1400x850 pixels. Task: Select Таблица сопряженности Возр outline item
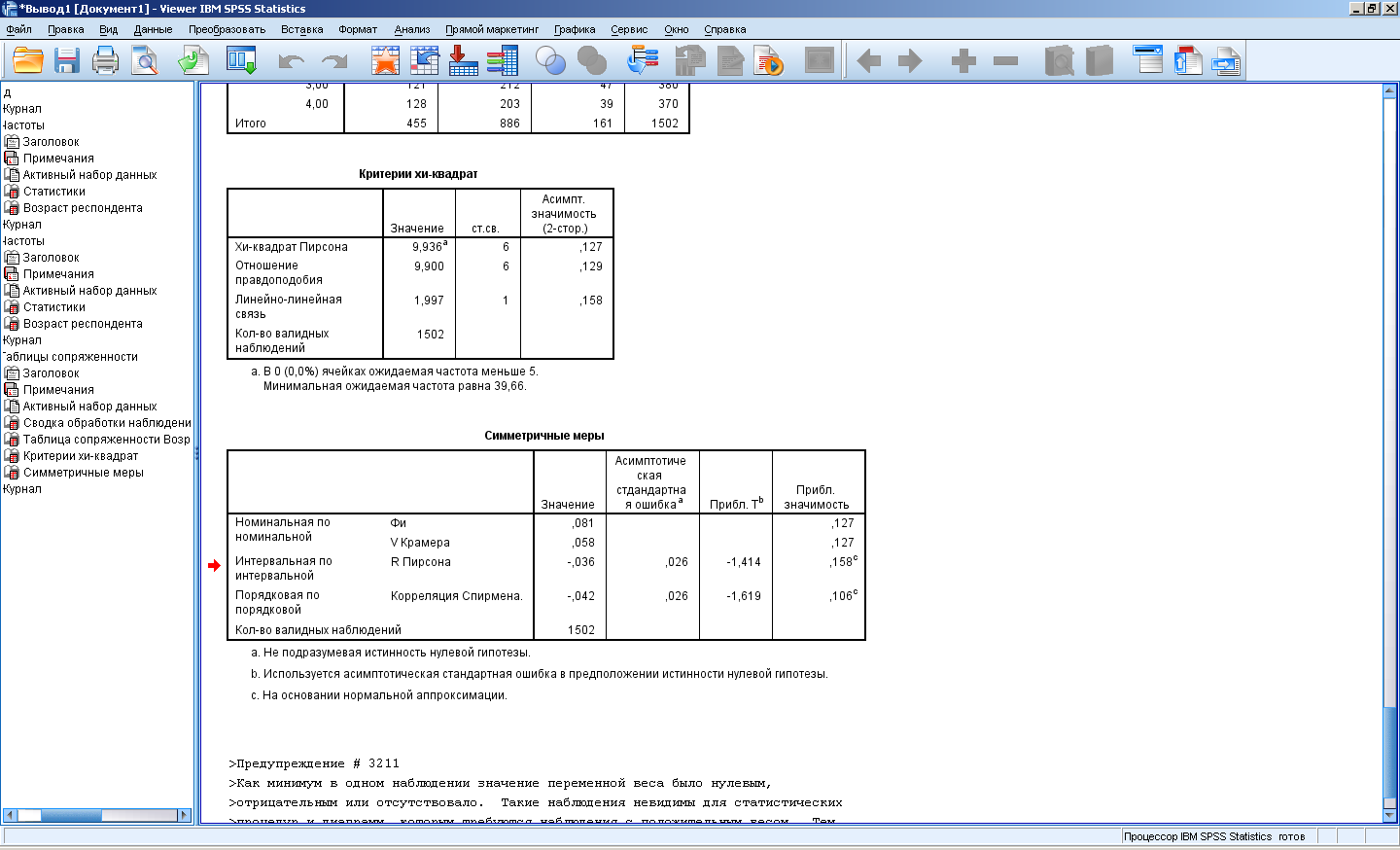(107, 440)
